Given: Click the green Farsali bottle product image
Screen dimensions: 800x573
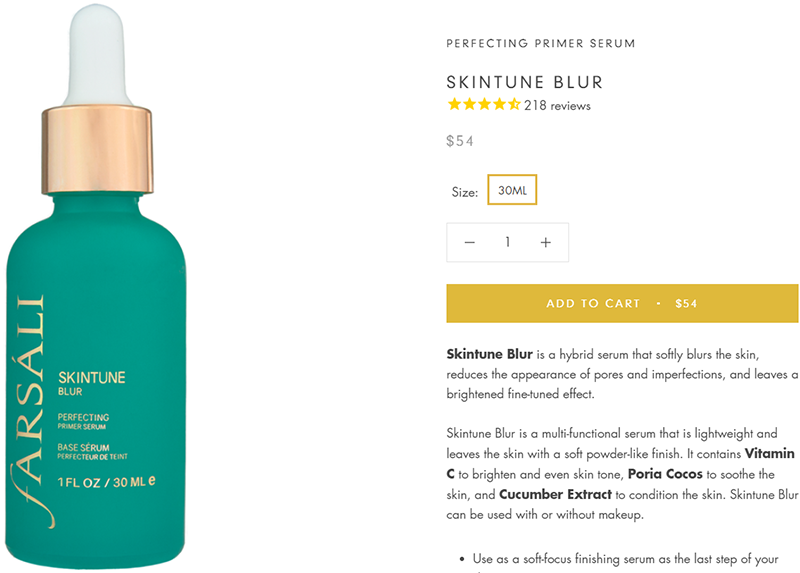Looking at the screenshot, I should [x=96, y=286].
